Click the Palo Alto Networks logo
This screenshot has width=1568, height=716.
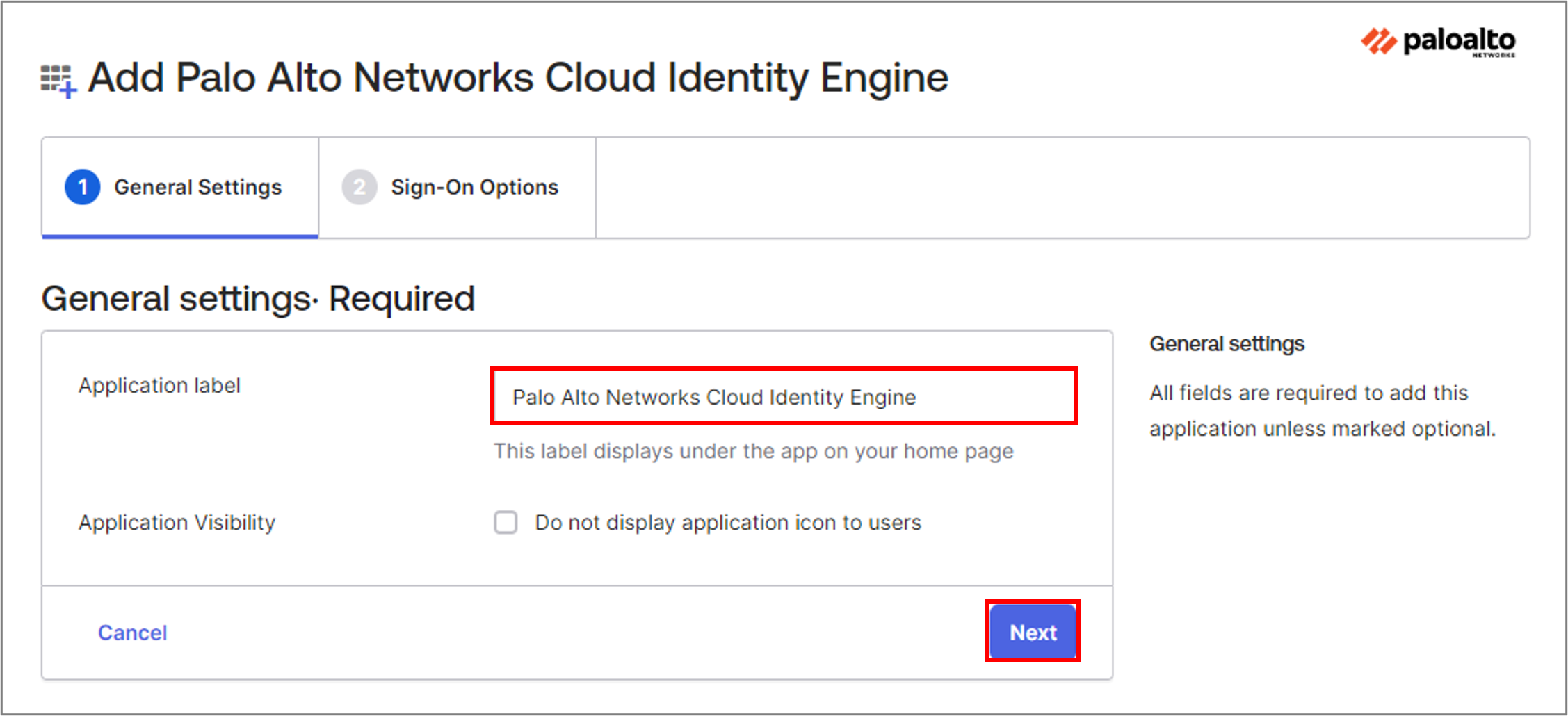coord(1438,42)
